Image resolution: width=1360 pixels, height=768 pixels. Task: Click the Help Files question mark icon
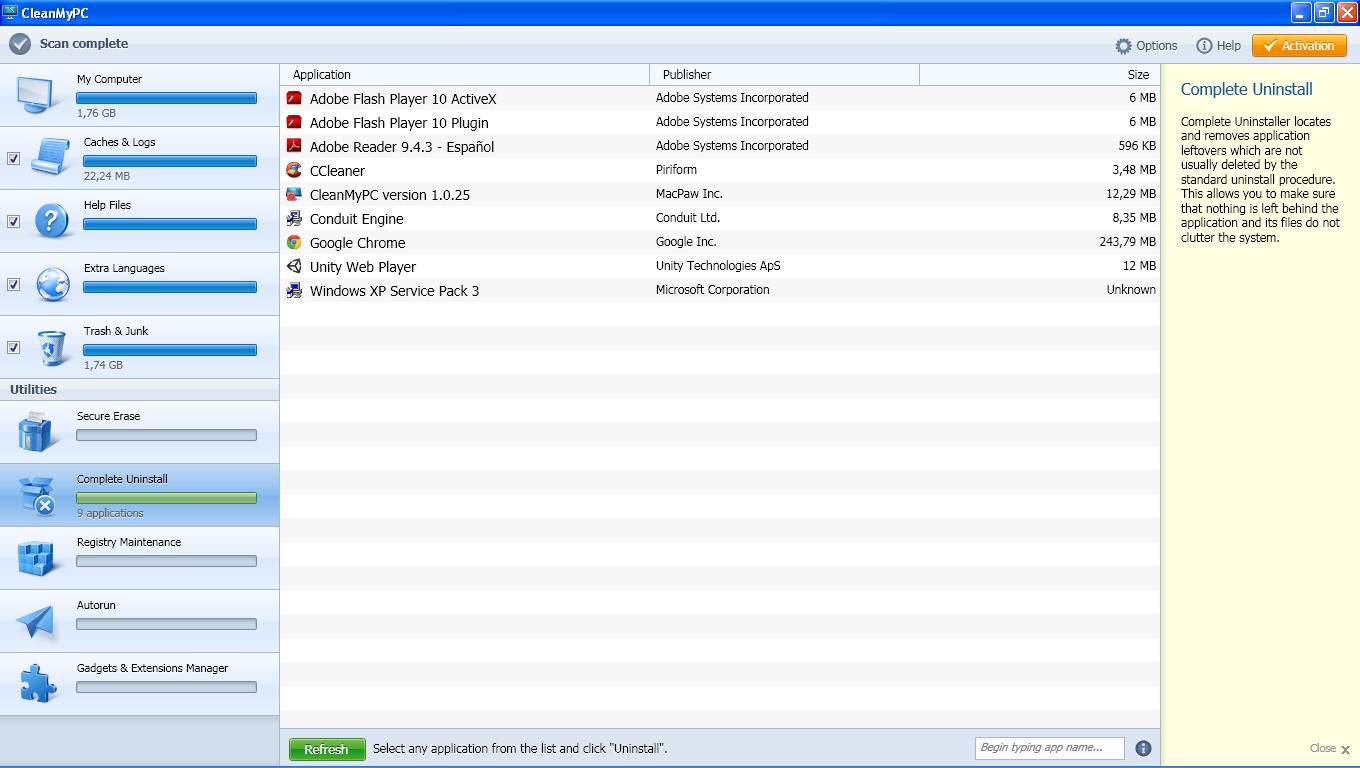tap(51, 221)
